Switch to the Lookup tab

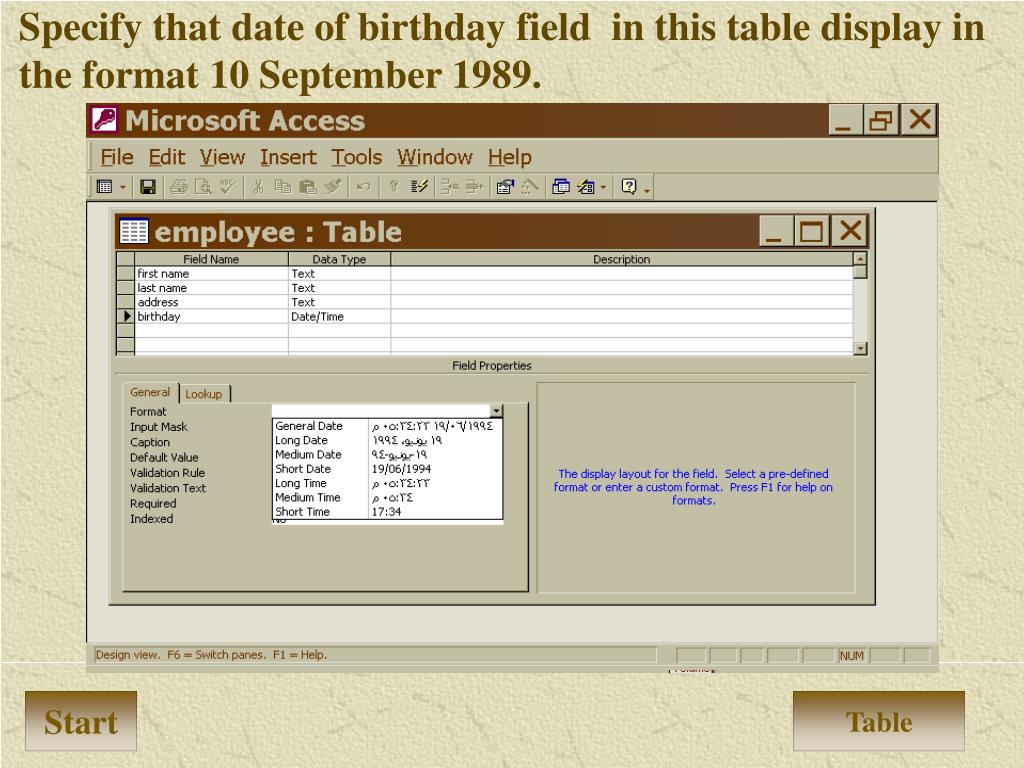204,394
